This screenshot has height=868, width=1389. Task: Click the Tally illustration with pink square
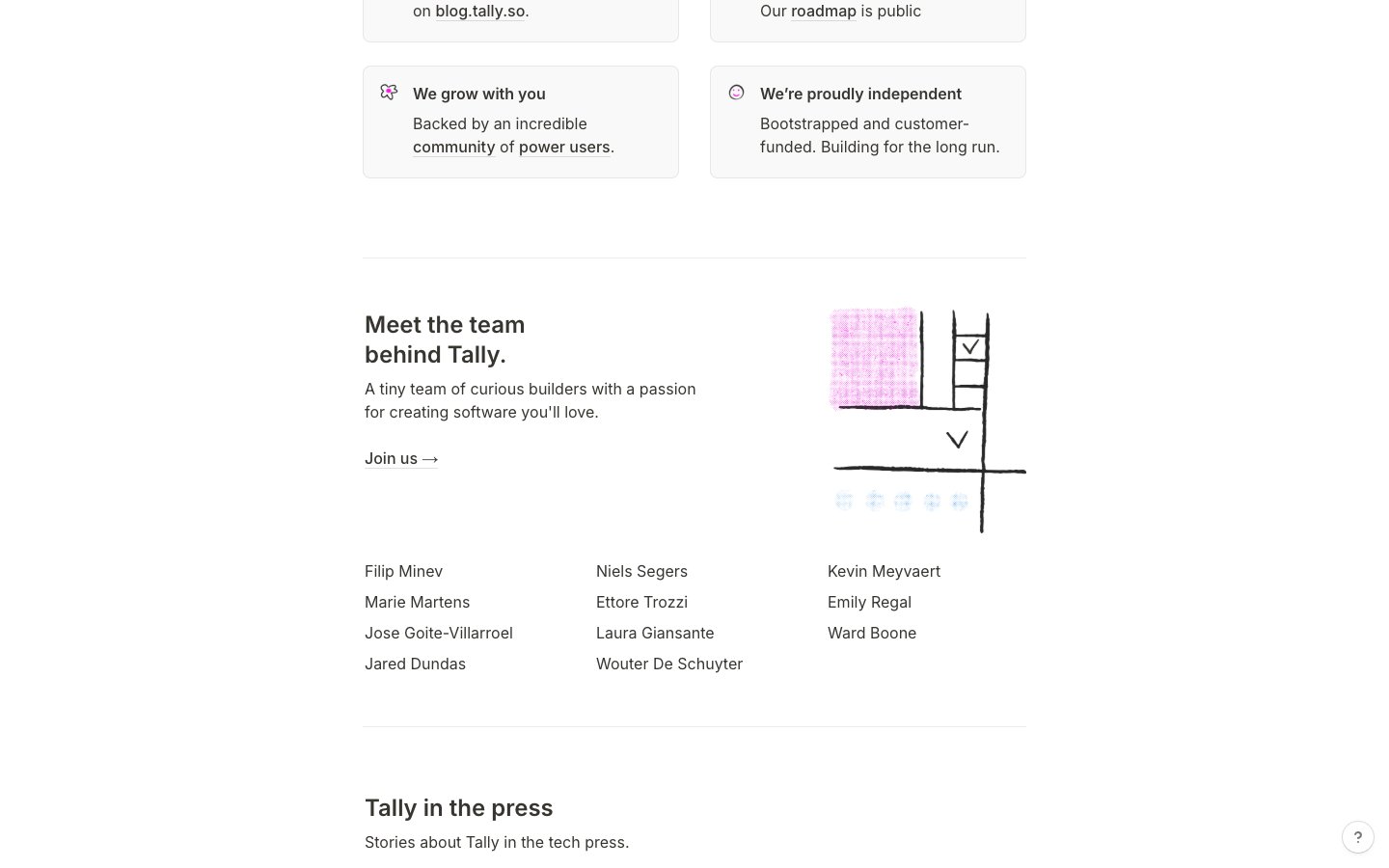[927, 420]
